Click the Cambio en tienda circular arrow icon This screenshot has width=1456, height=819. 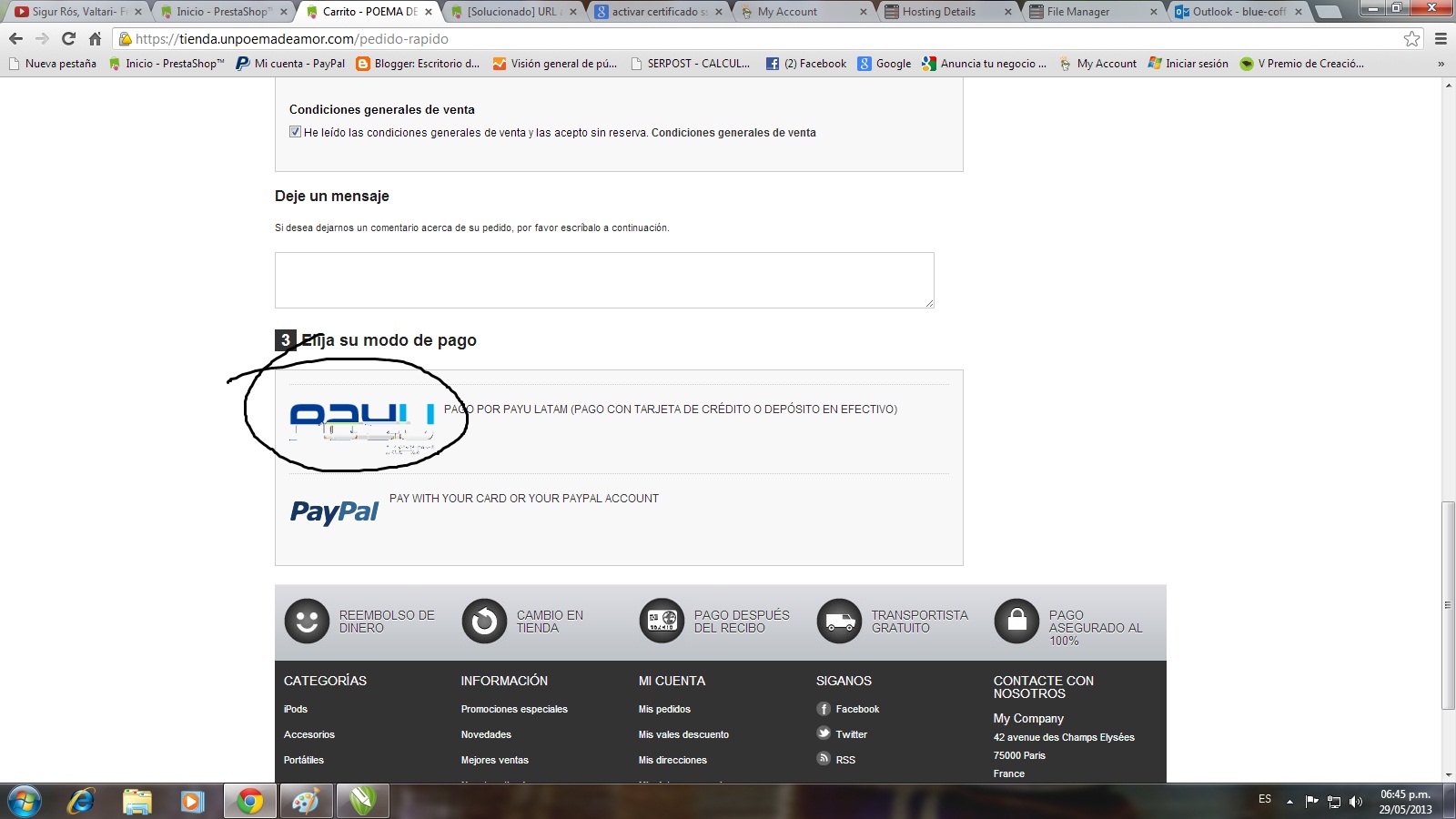(484, 622)
